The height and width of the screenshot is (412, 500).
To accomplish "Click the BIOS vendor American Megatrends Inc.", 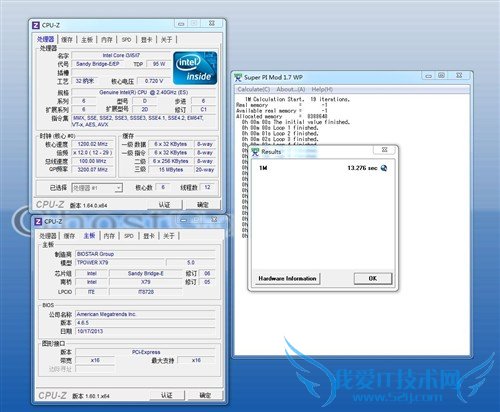I will pos(145,314).
